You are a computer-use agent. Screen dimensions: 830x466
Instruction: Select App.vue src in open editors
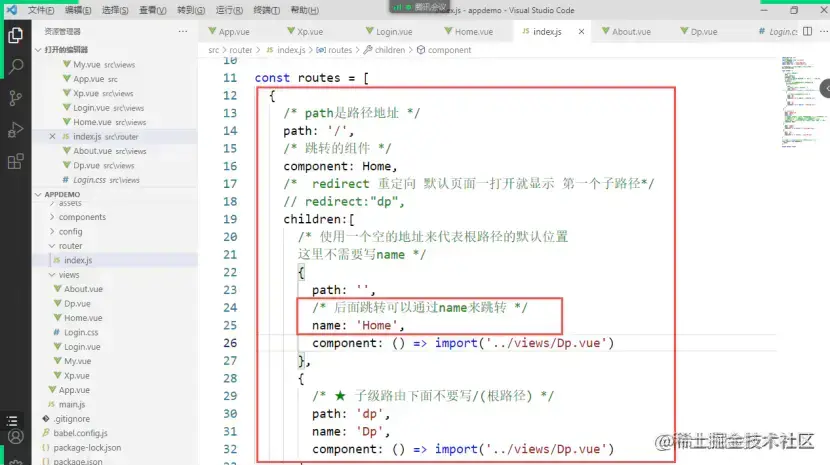[95, 79]
